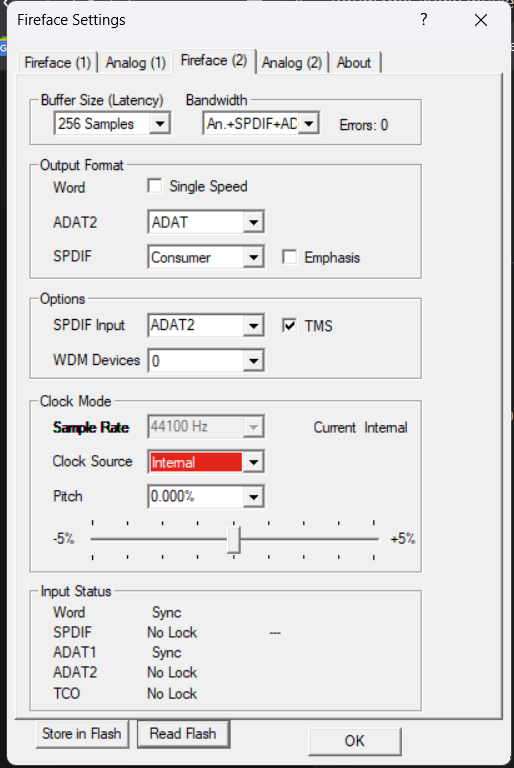Click Store in Flash button

tap(82, 734)
